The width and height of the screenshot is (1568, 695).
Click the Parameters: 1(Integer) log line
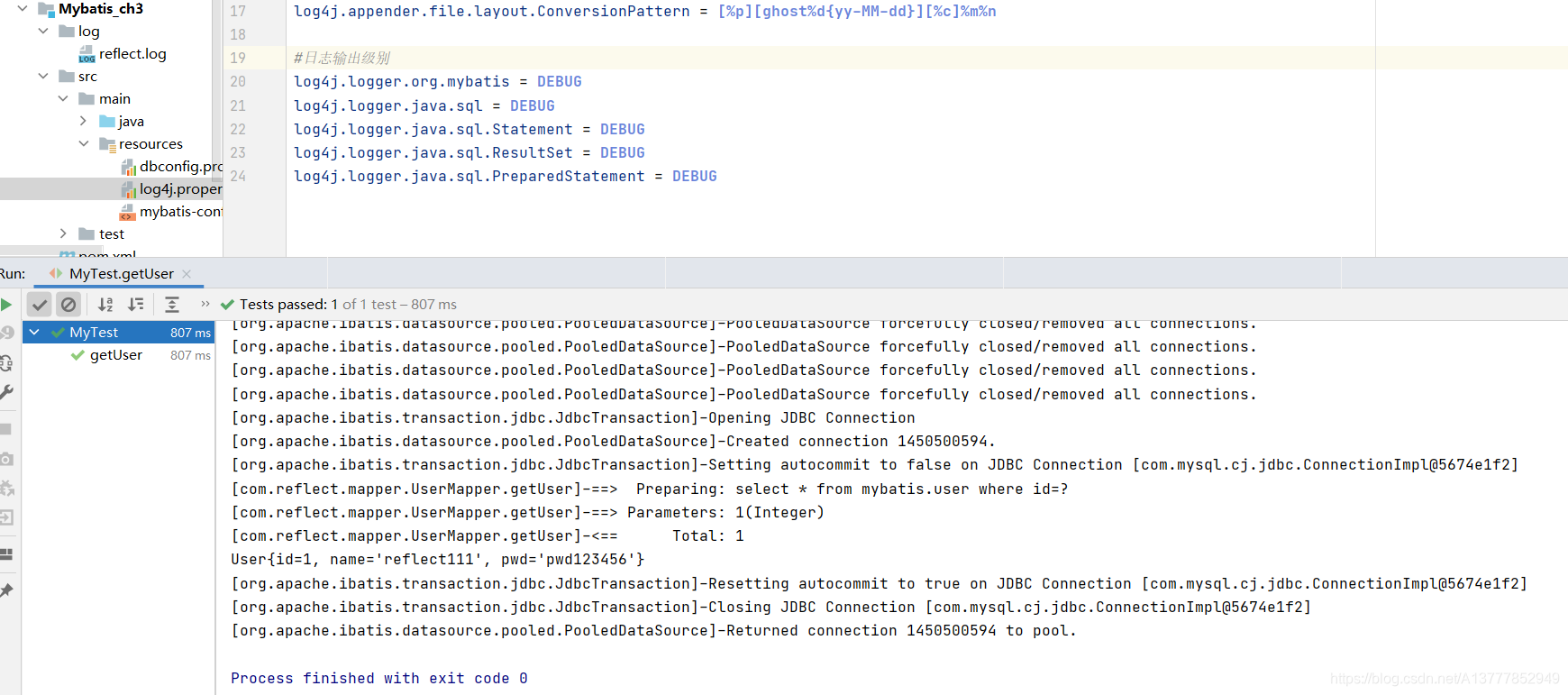pos(528,512)
